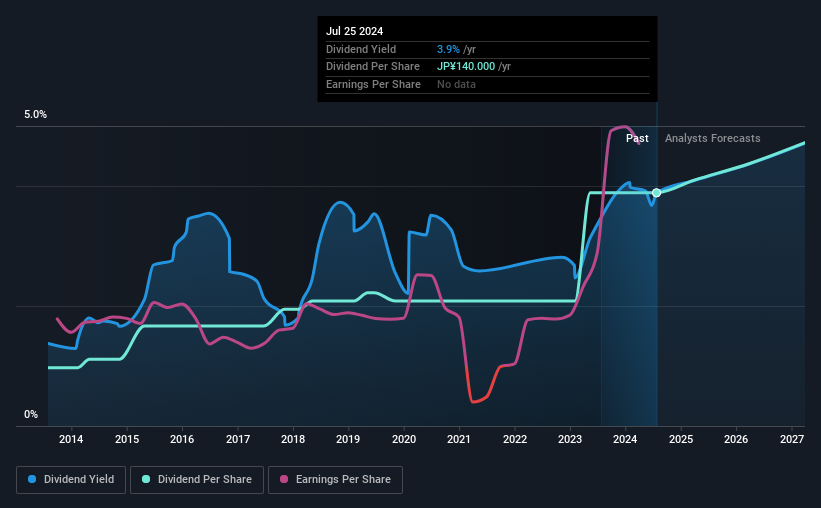
Task: Click the 2027 x-axis label
Action: (792, 439)
